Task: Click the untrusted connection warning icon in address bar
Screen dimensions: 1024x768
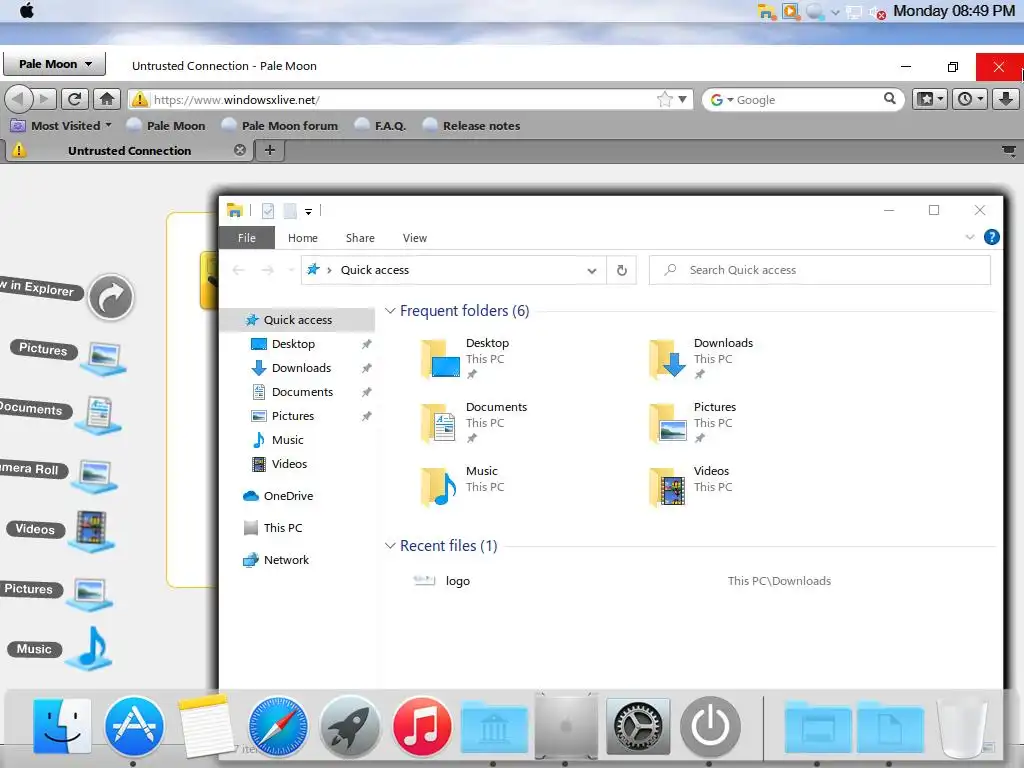Action: coord(139,100)
